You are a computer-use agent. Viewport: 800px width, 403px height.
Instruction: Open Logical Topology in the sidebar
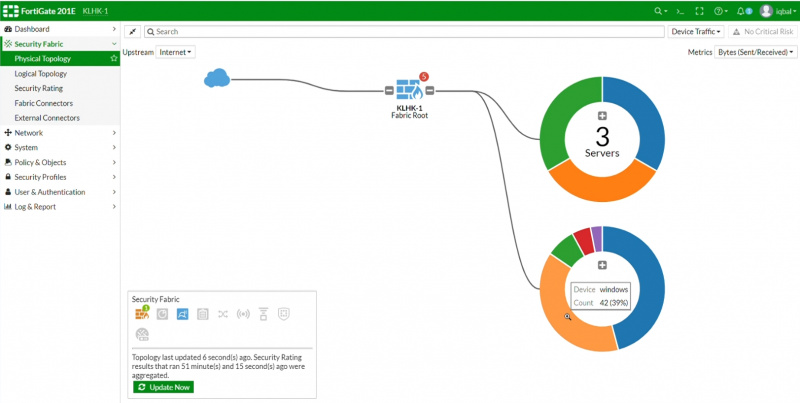pos(42,74)
